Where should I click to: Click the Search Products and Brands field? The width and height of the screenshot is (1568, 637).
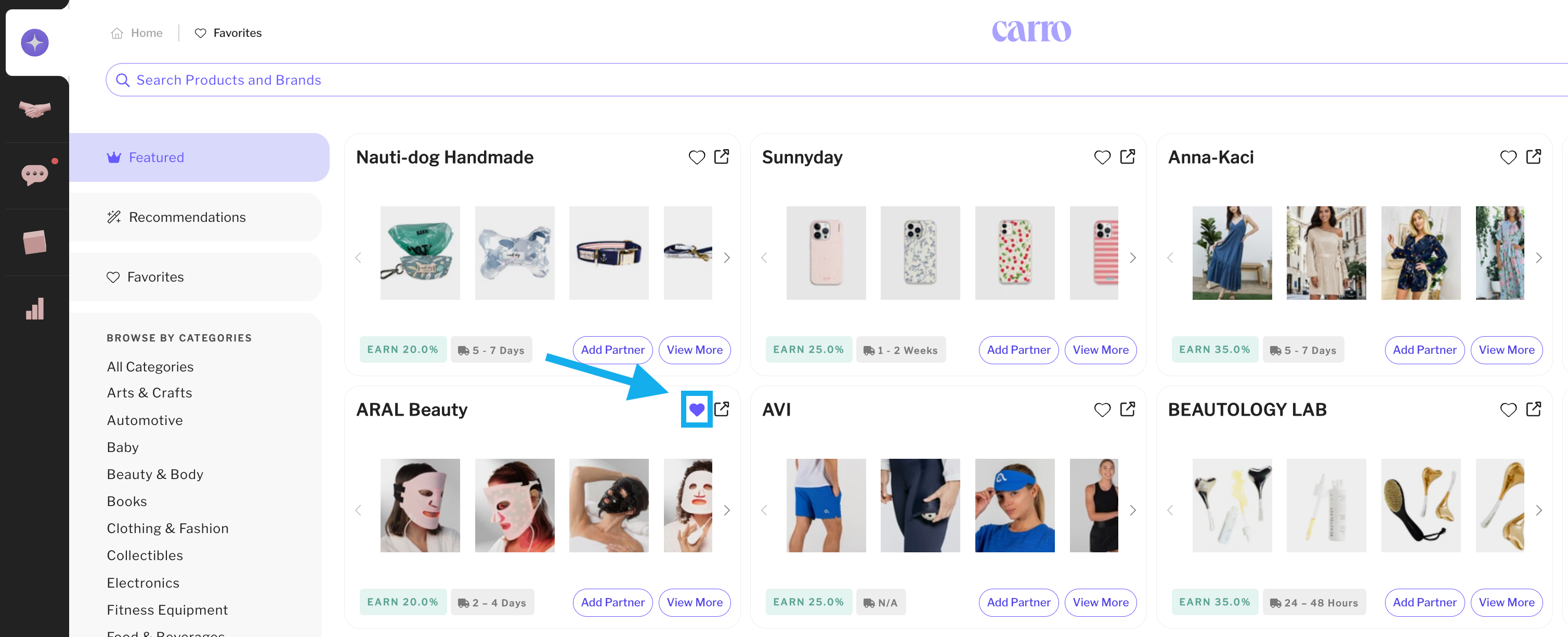(x=837, y=79)
